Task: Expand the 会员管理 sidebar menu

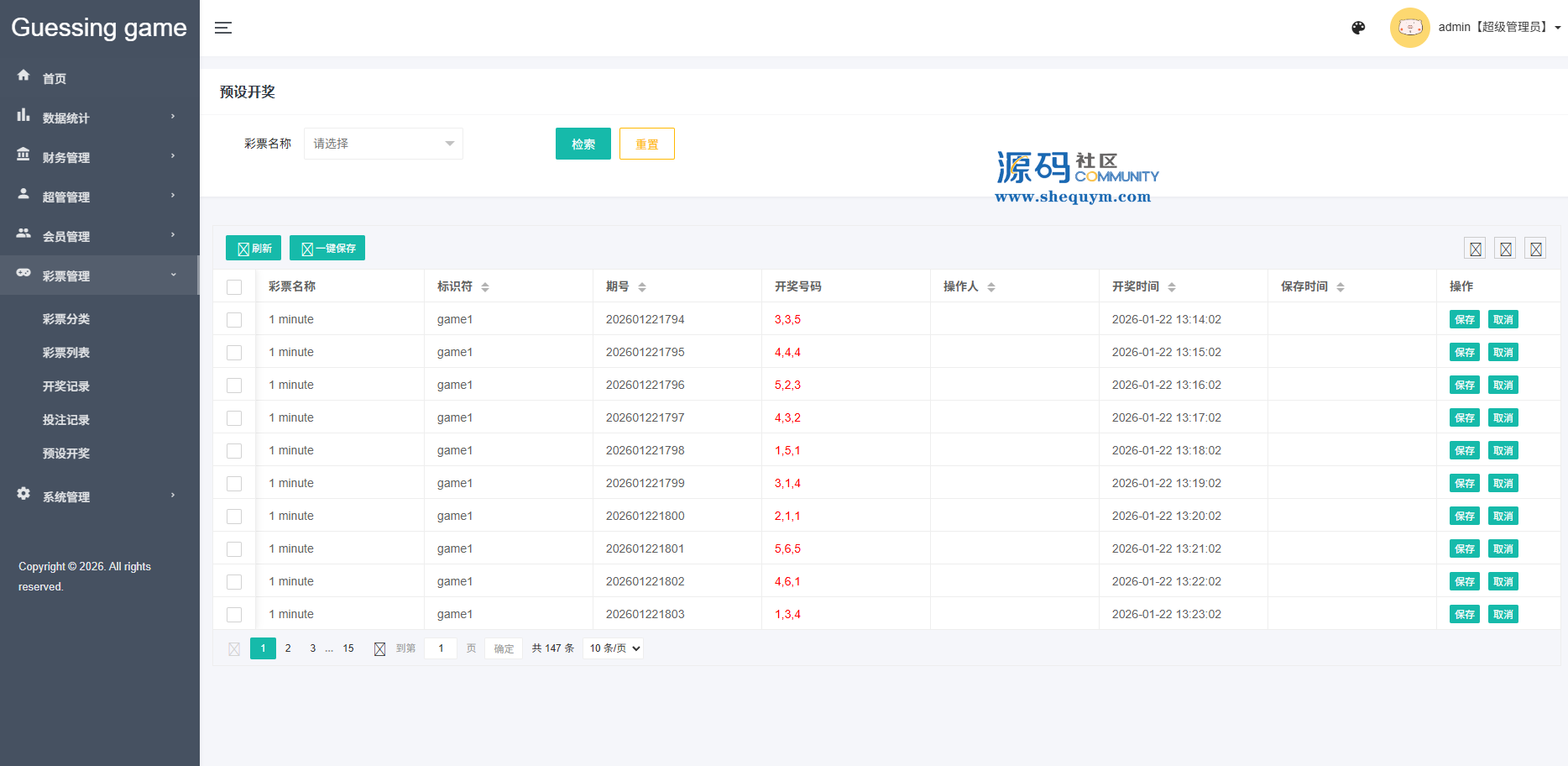Action: coord(99,236)
